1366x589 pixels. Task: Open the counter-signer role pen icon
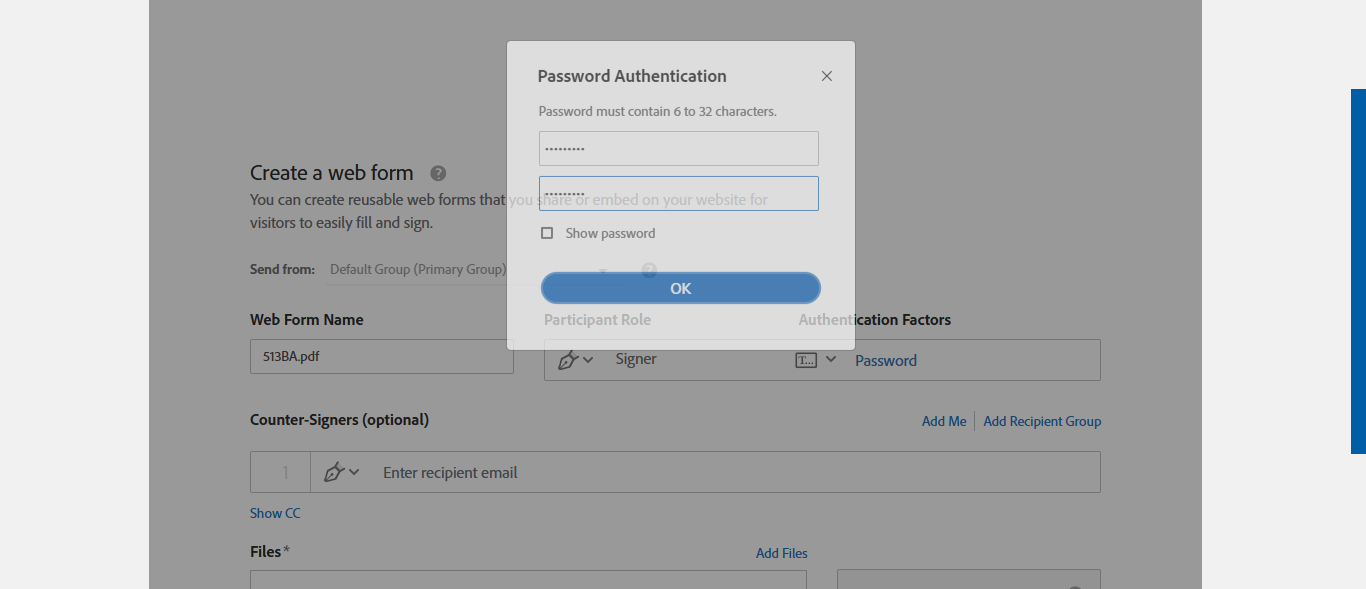[x=340, y=472]
